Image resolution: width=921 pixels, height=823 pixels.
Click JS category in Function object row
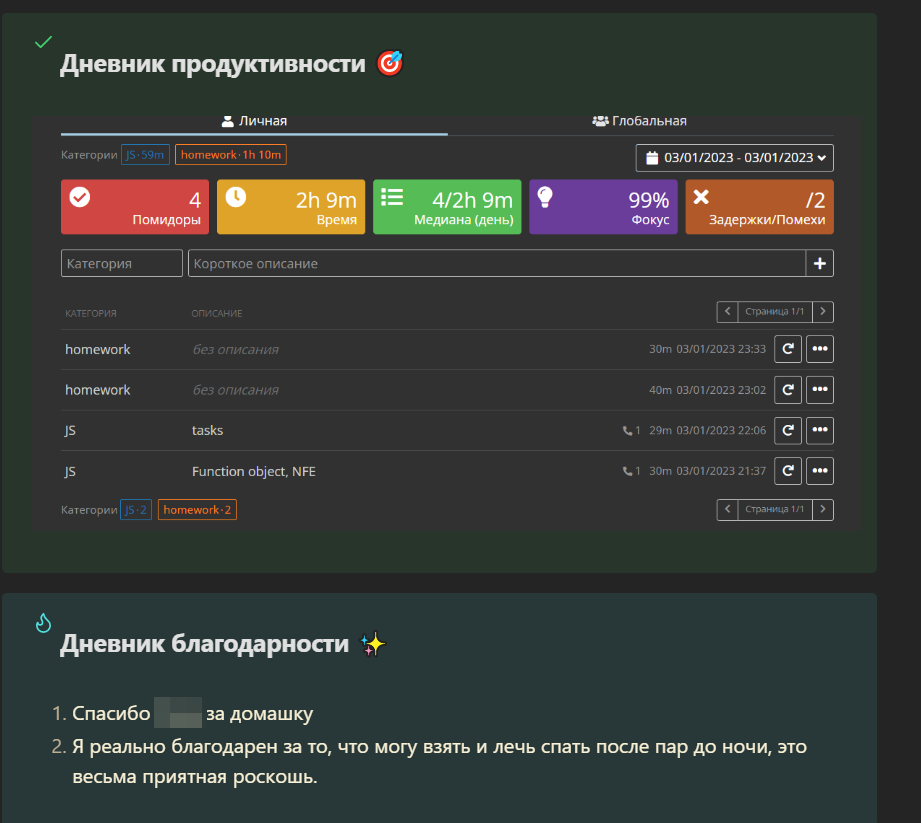click(70, 472)
